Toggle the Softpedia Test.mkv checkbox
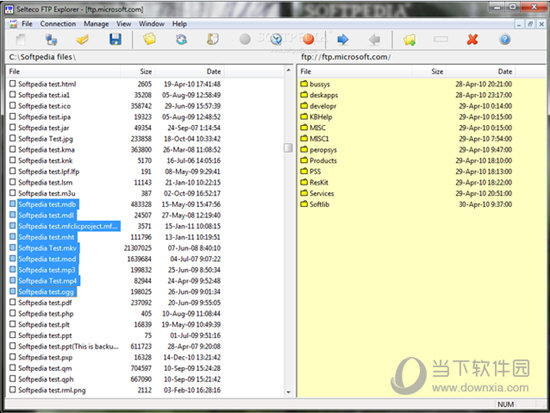Viewport: 550px width, 413px height. point(13,247)
